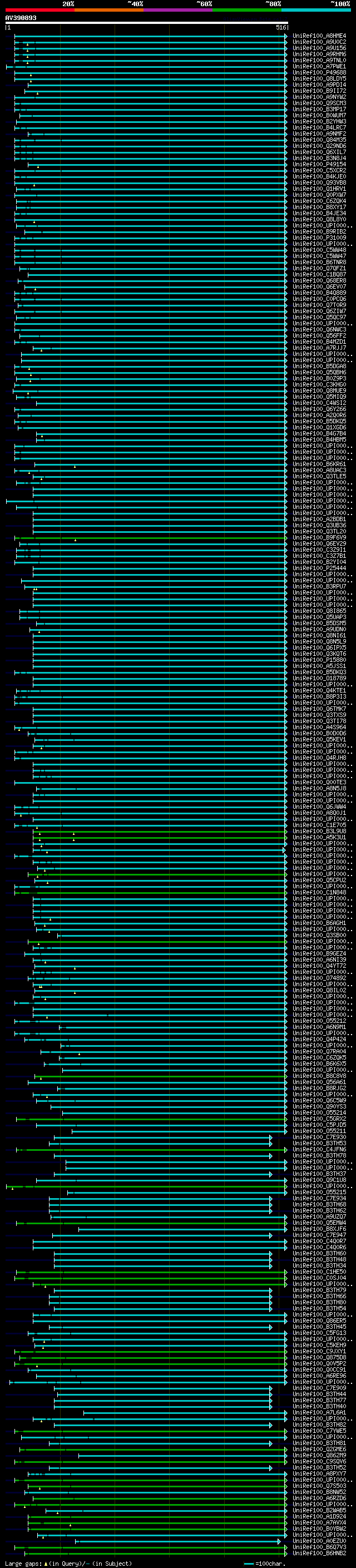The height and width of the screenshot is (1568, 356).
Task: Select the UniRef100_B8P3I3 entry
Action: [319, 696]
